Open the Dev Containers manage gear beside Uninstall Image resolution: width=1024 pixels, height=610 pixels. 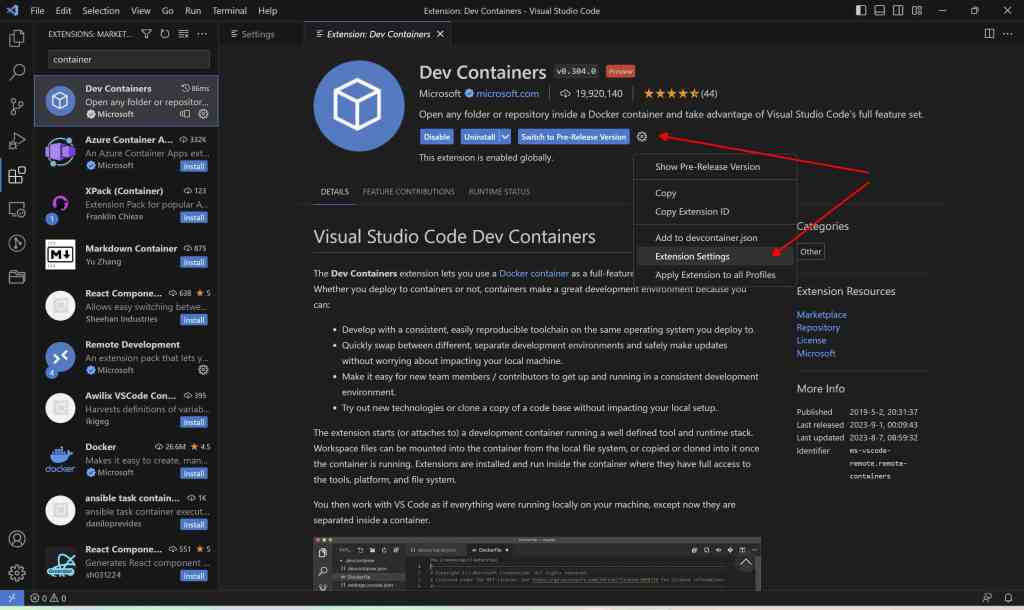[642, 136]
